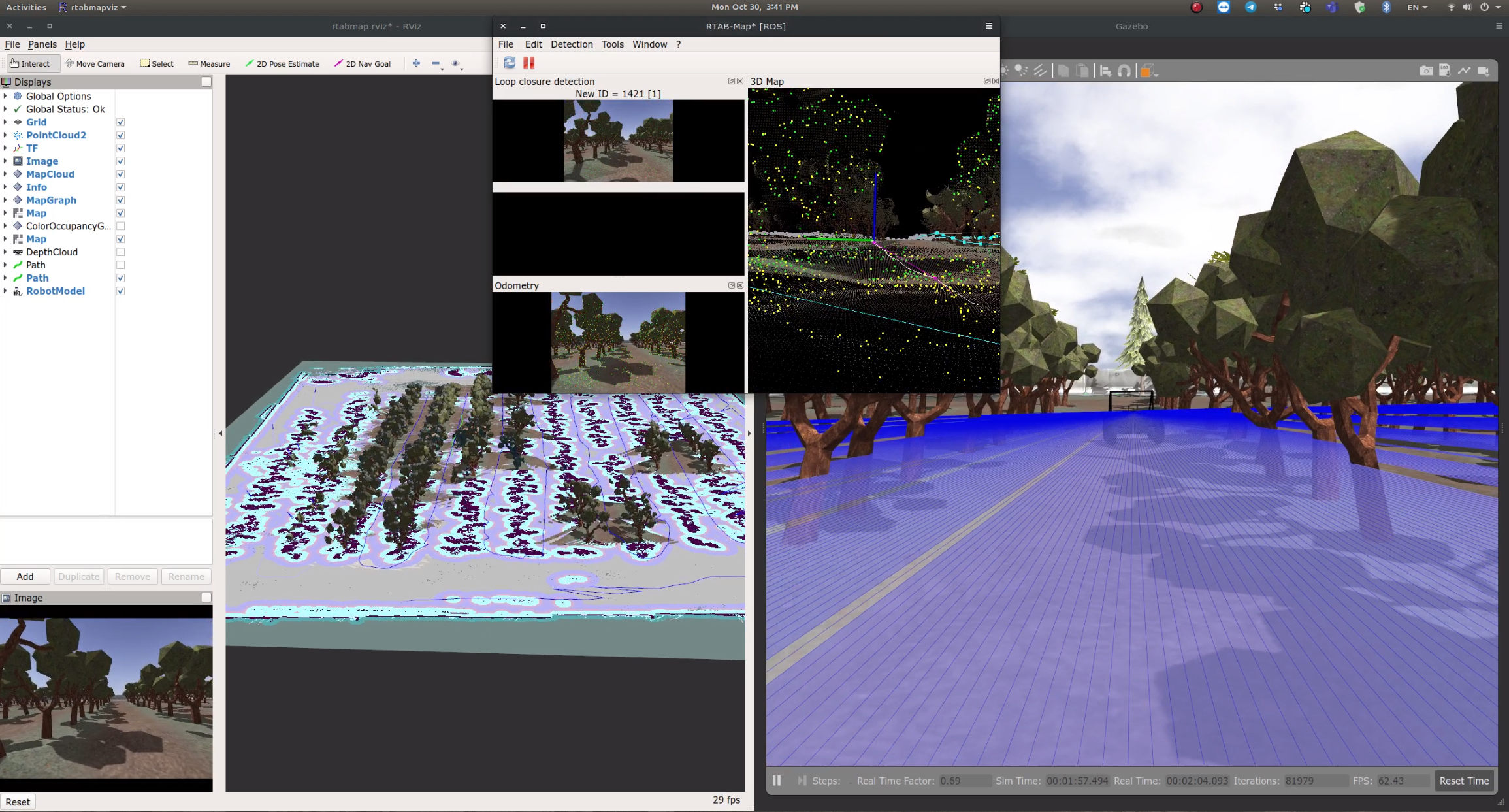The image size is (1509, 812).
Task: Click the Gazebo screenshot camera icon
Action: 1425,71
